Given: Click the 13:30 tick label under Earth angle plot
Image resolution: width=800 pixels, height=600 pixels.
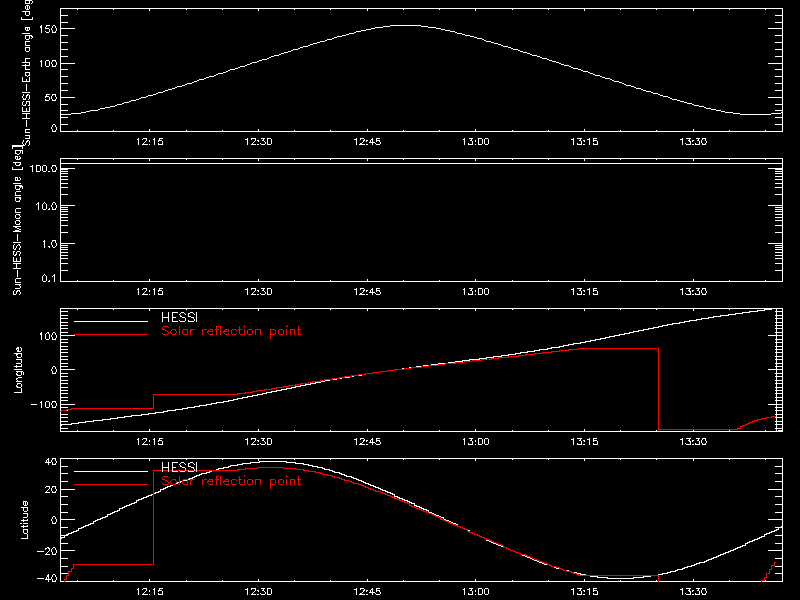Looking at the screenshot, I should [x=693, y=142].
